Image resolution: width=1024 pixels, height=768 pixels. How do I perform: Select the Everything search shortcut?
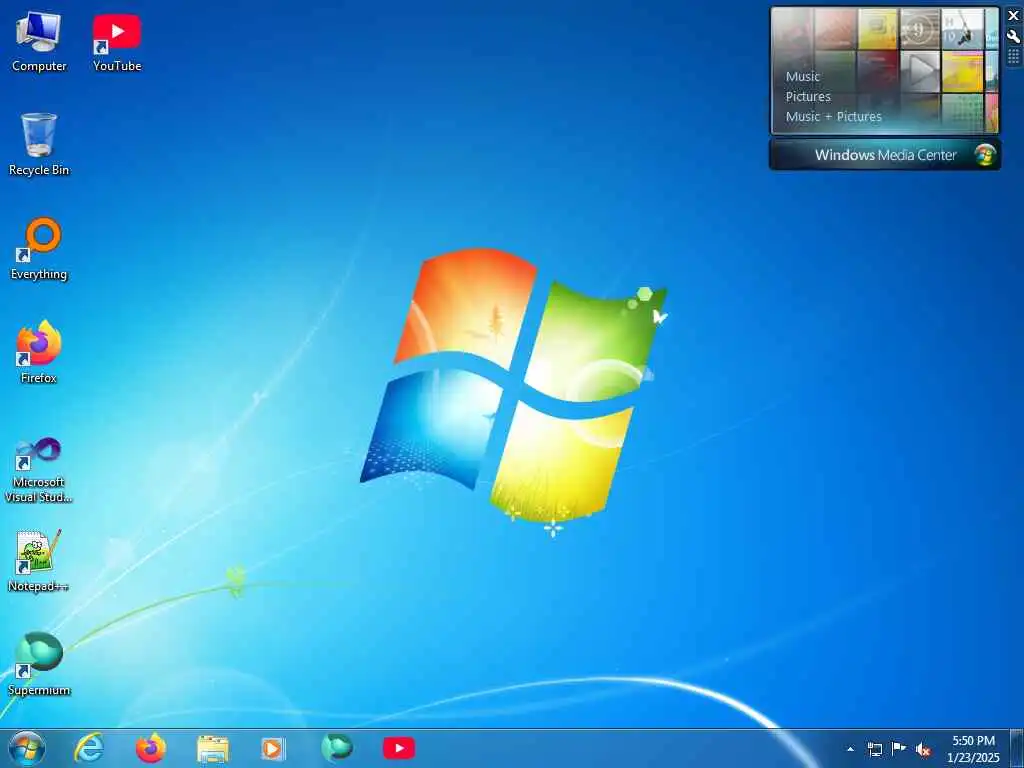click(x=39, y=249)
